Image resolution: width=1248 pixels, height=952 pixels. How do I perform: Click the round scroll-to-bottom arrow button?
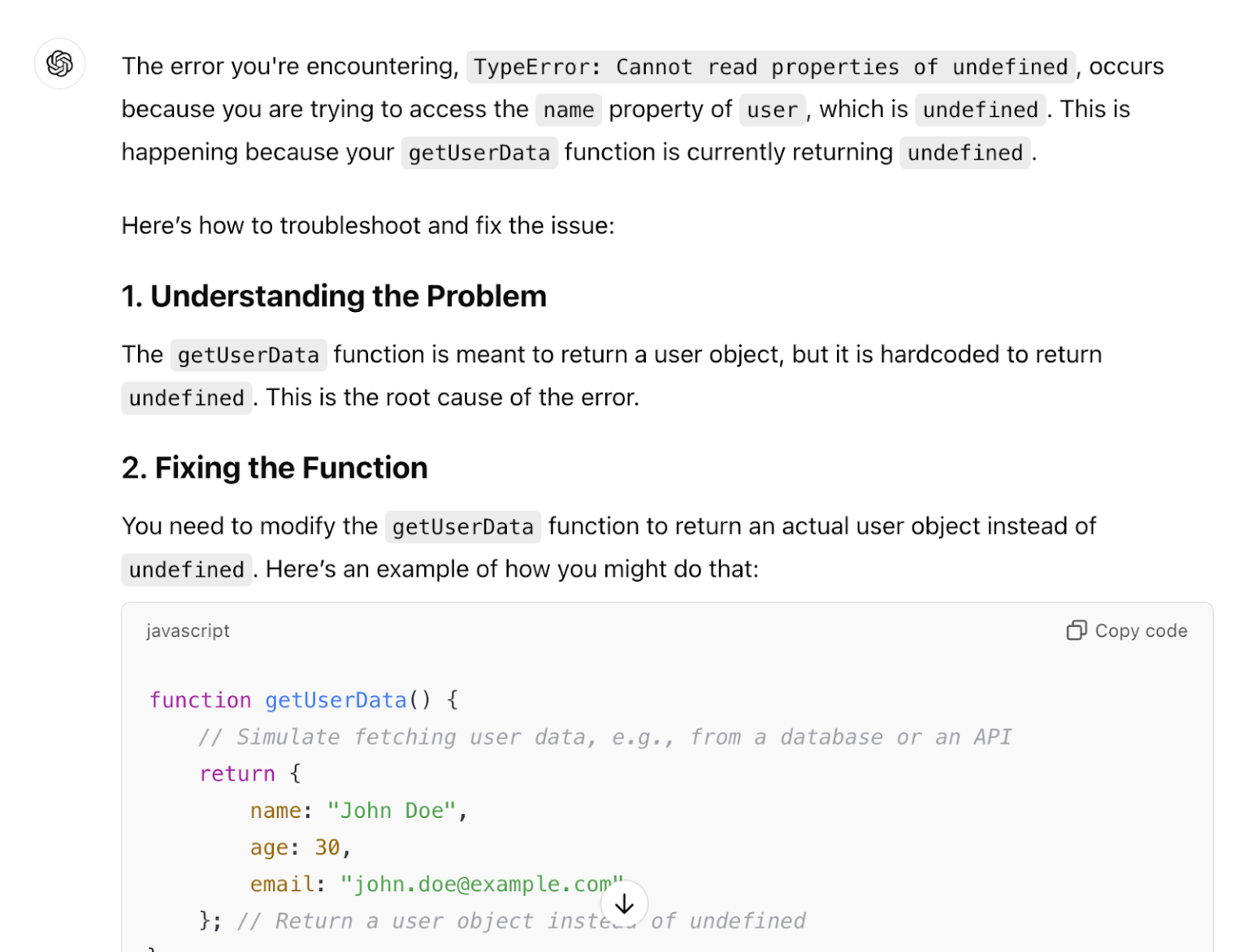point(624,903)
